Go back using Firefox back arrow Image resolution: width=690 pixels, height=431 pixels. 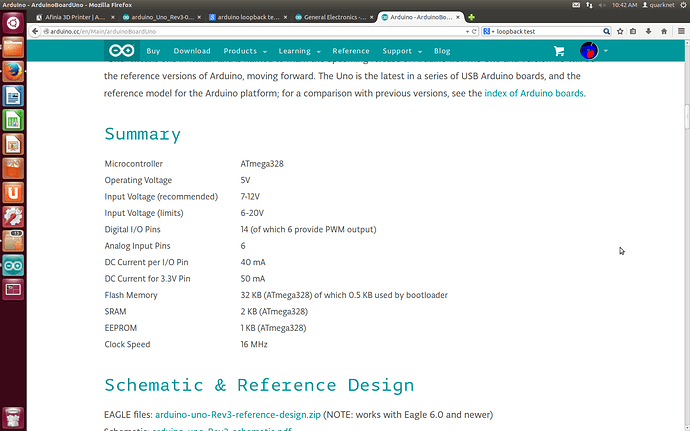tap(35, 31)
